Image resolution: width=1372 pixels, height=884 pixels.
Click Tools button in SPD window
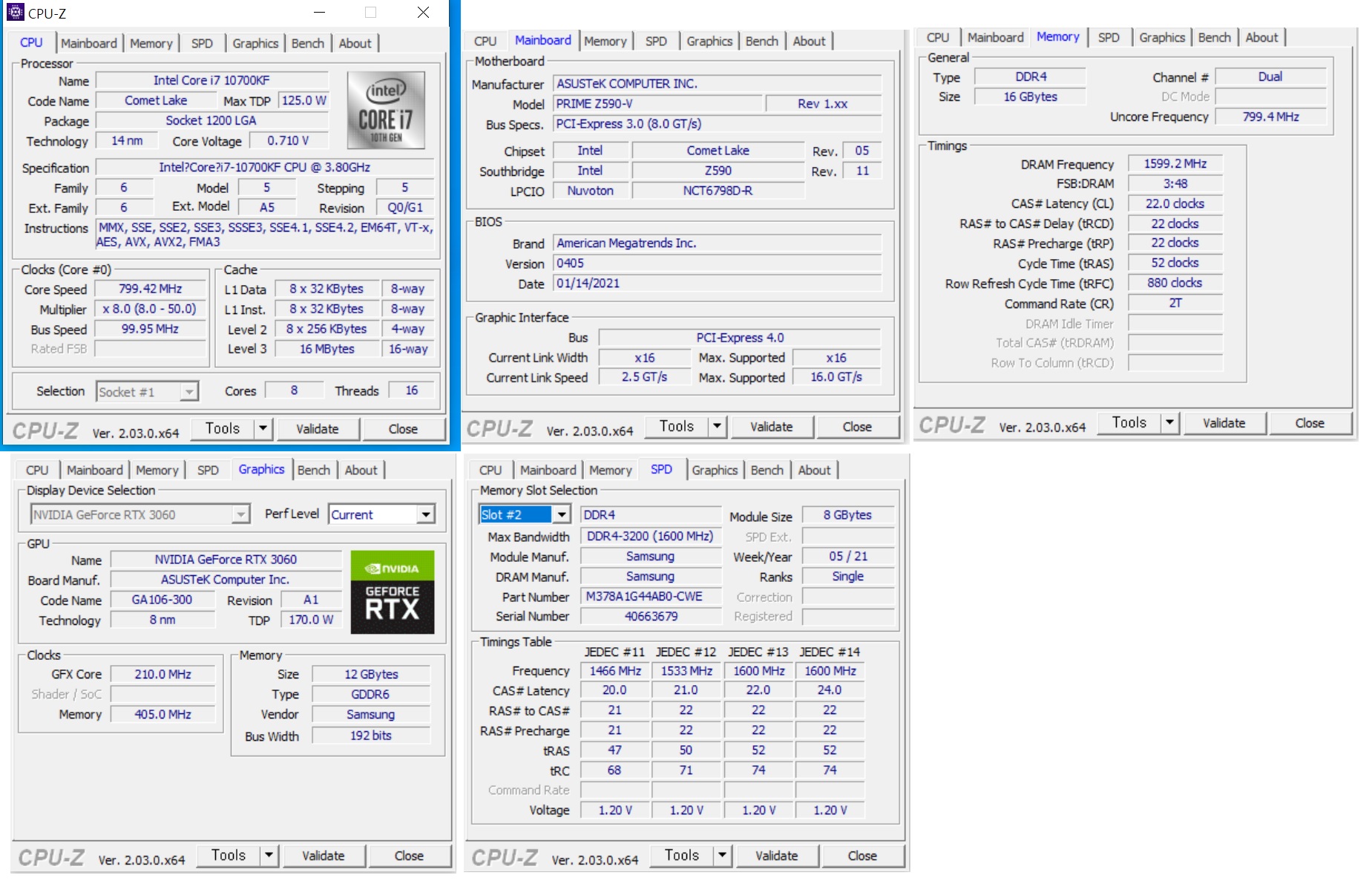682,855
